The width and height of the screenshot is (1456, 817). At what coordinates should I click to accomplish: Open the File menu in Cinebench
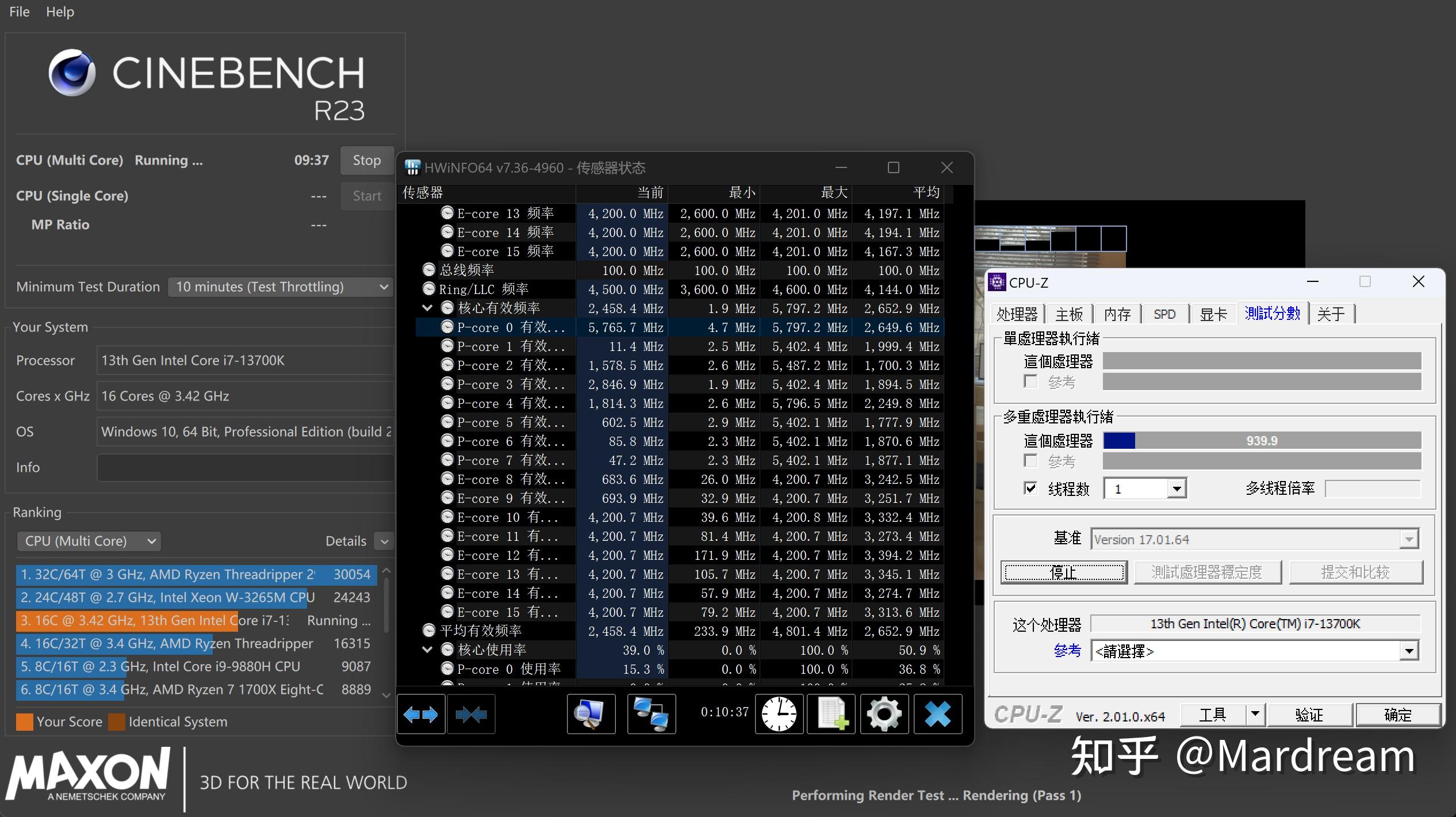[19, 12]
